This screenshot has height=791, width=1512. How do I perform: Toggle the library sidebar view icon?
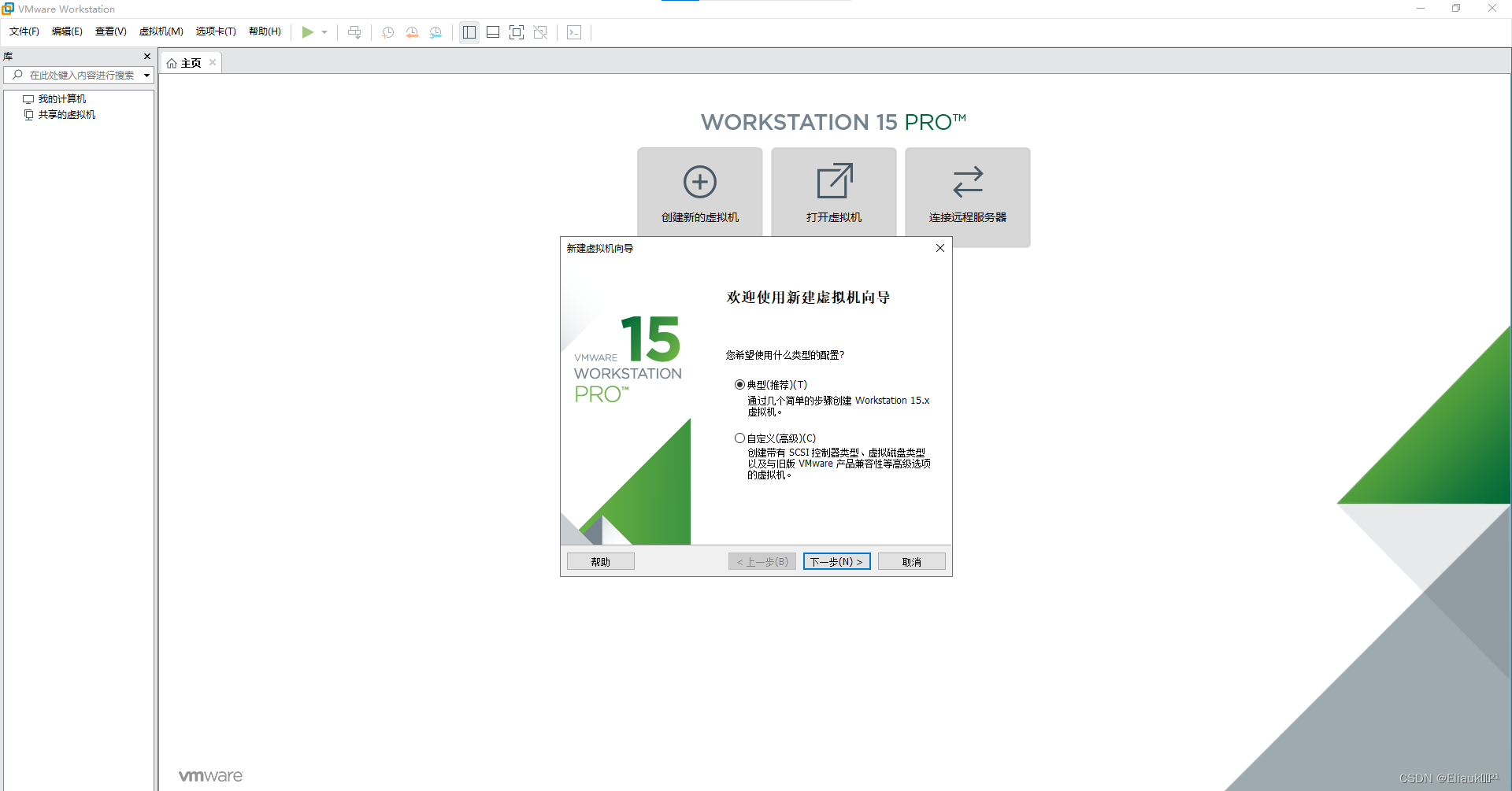(469, 32)
